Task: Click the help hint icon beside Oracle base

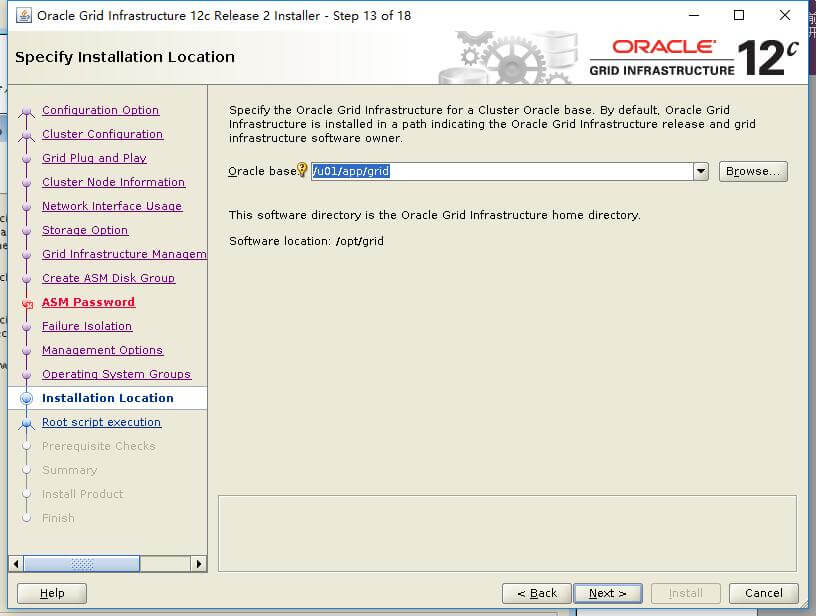Action: coord(302,170)
